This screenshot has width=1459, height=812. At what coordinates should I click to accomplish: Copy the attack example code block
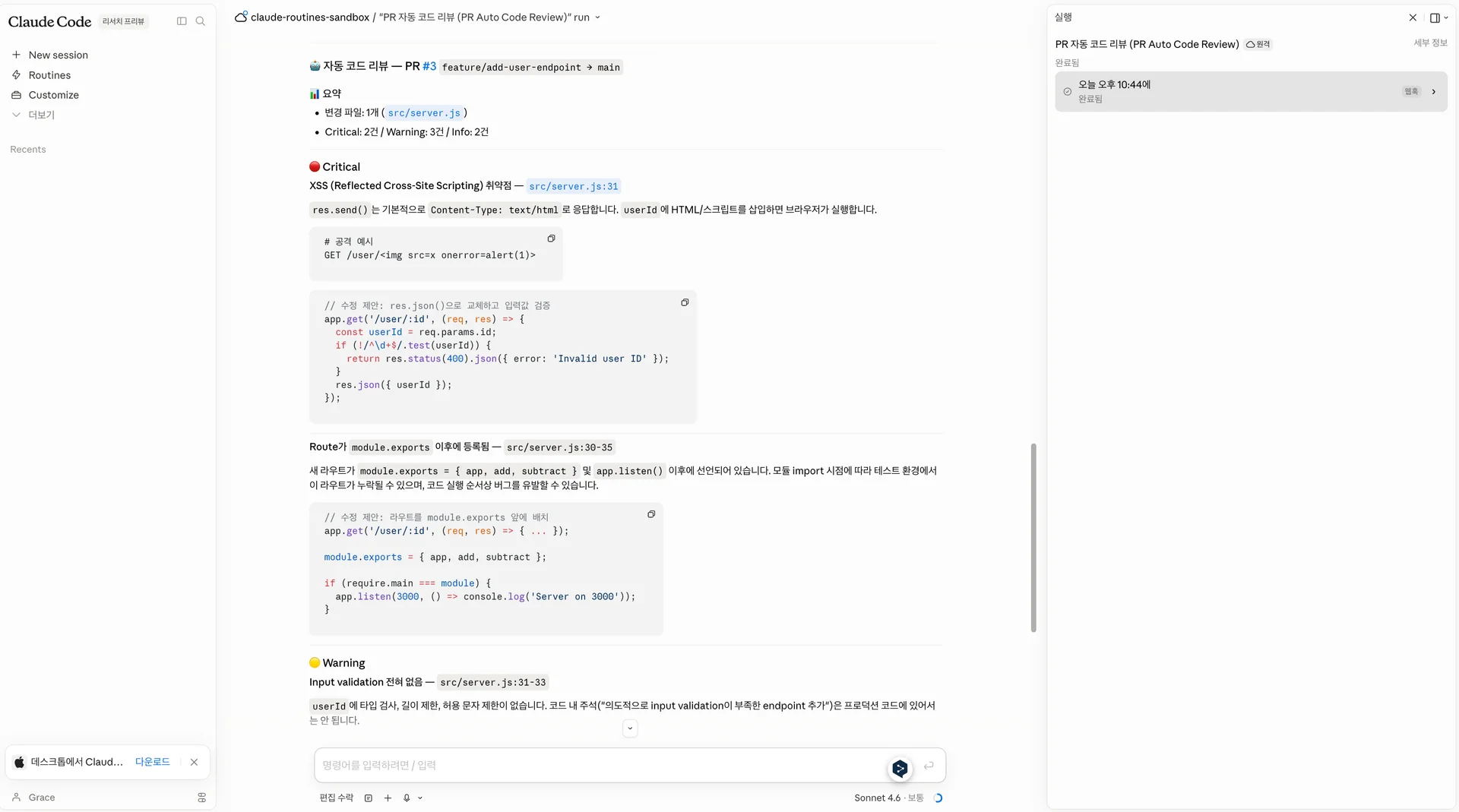(551, 239)
